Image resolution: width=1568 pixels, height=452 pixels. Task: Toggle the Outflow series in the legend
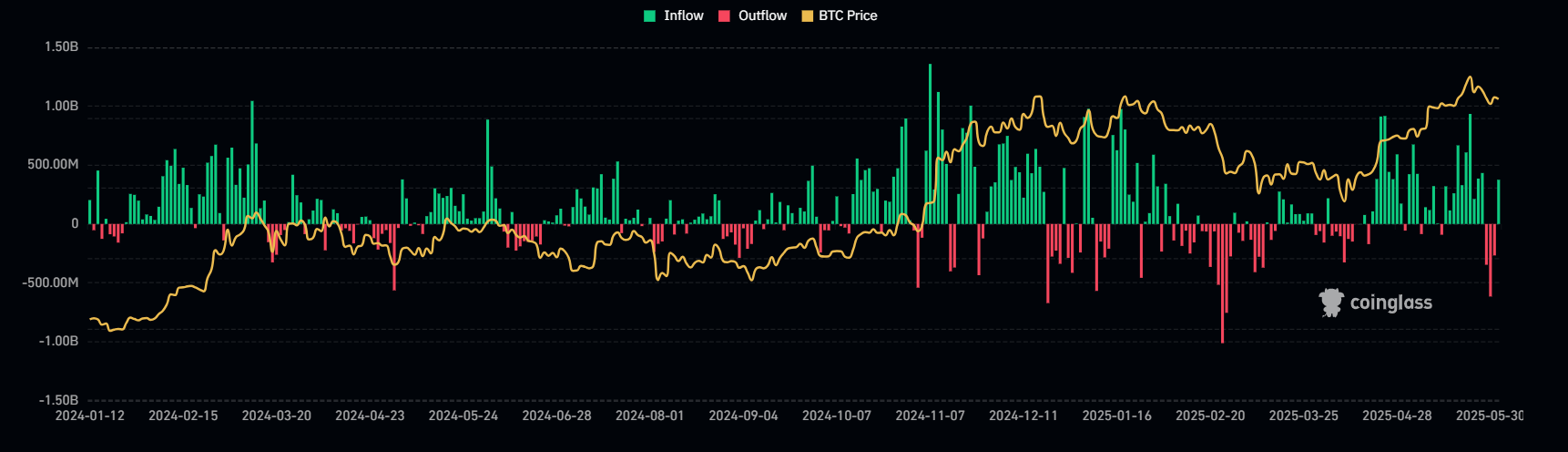[753, 15]
